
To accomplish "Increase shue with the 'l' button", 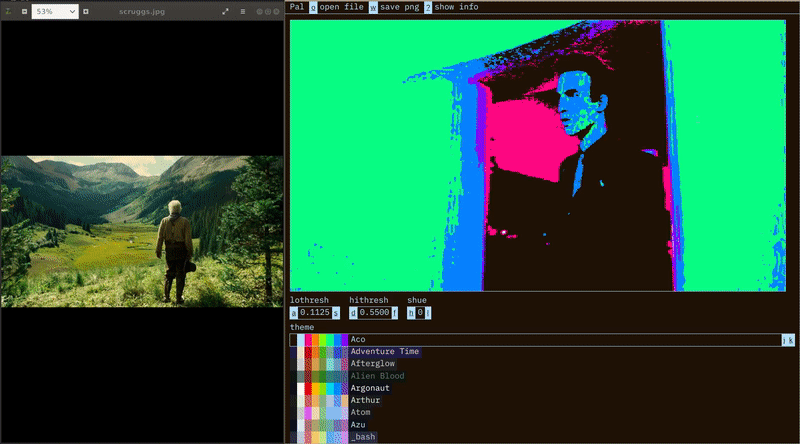I will [x=428, y=313].
